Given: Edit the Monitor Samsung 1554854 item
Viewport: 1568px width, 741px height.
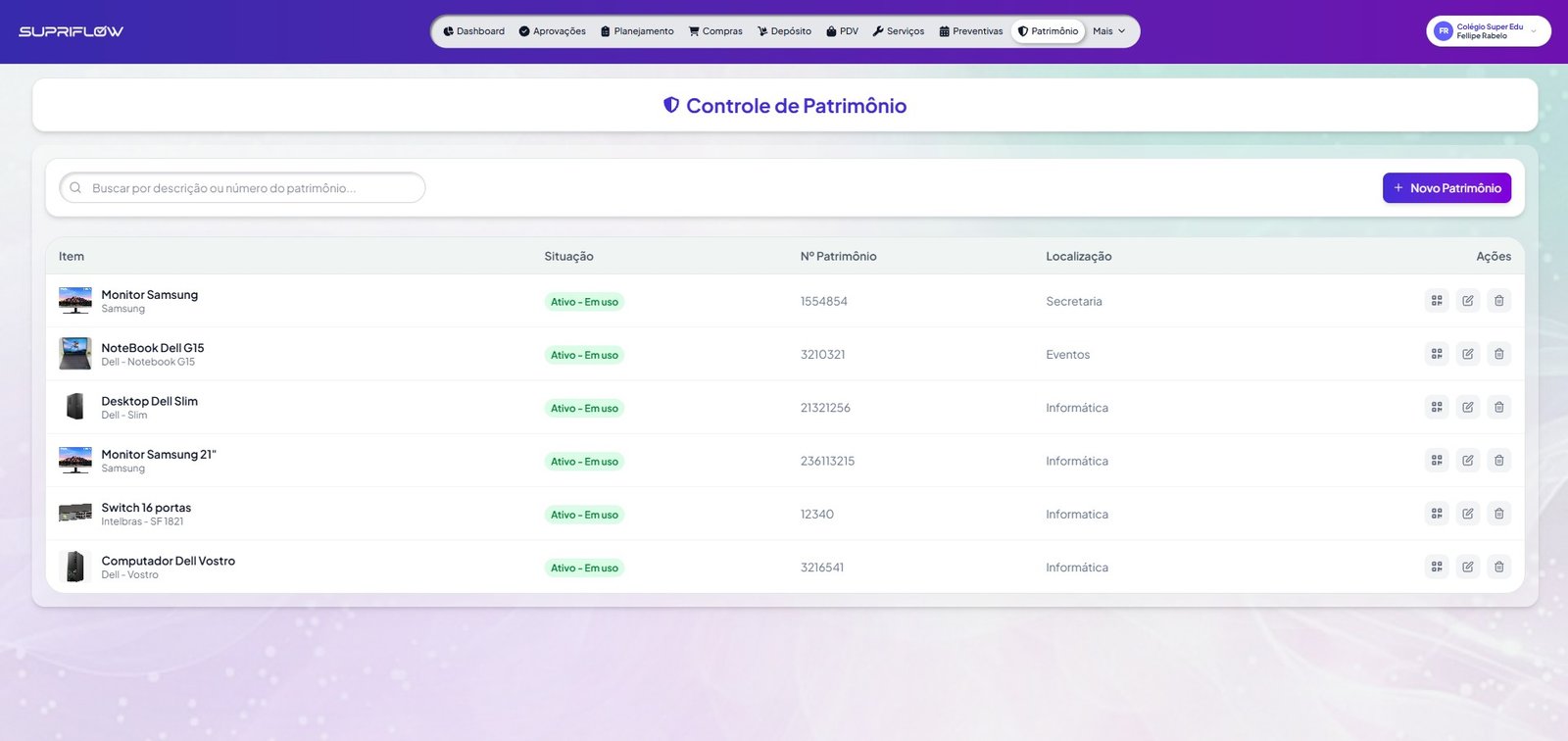Looking at the screenshot, I should pos(1468,301).
